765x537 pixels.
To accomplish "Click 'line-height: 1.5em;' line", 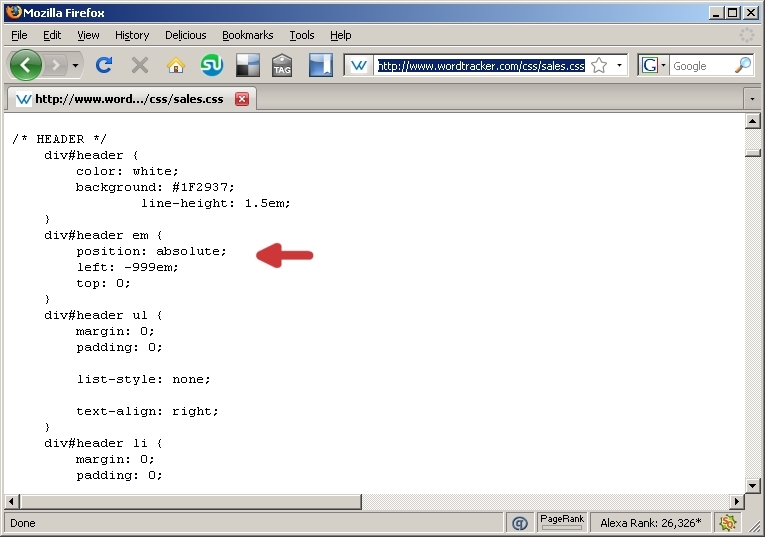I will (216, 203).
